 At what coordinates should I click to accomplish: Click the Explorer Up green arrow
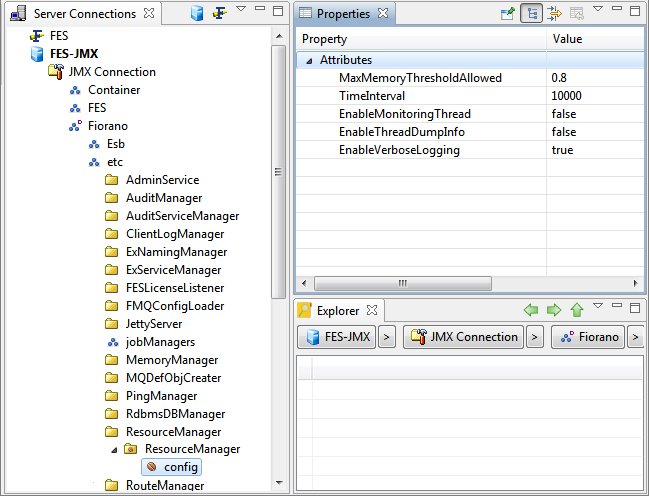pos(577,310)
